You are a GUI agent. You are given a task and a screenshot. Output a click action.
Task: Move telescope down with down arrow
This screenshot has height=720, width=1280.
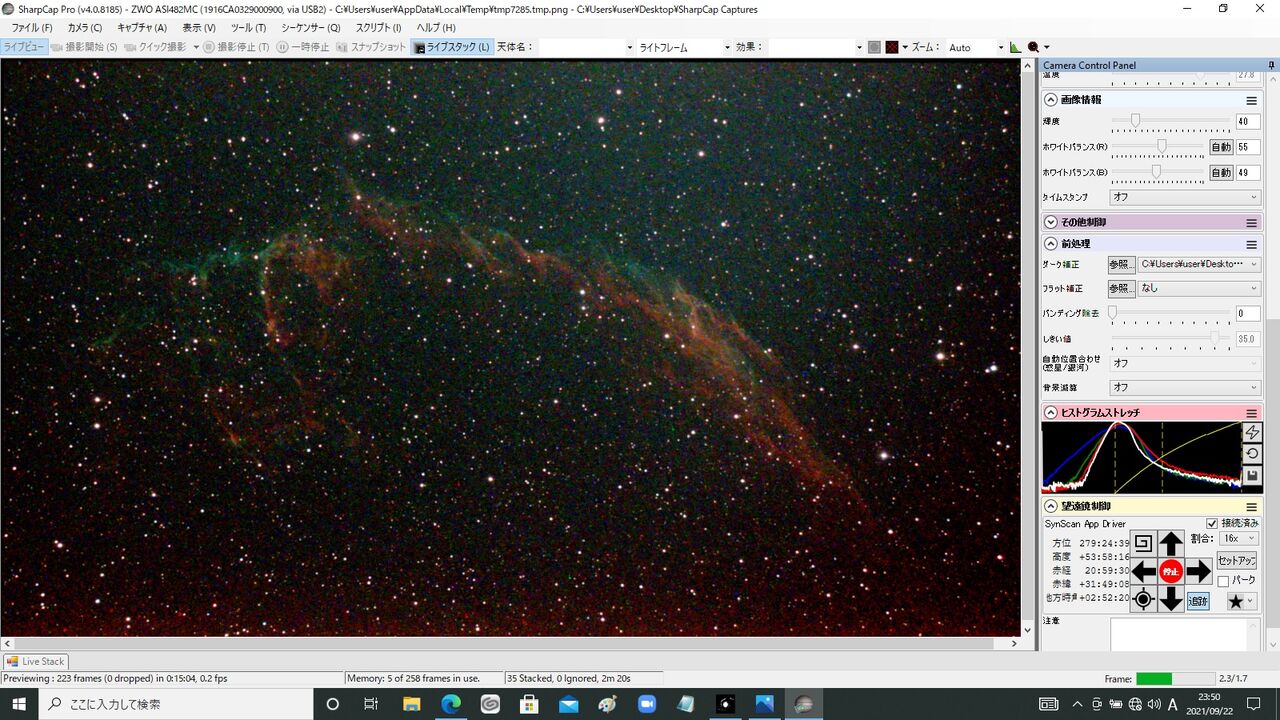pyautogui.click(x=1171, y=599)
